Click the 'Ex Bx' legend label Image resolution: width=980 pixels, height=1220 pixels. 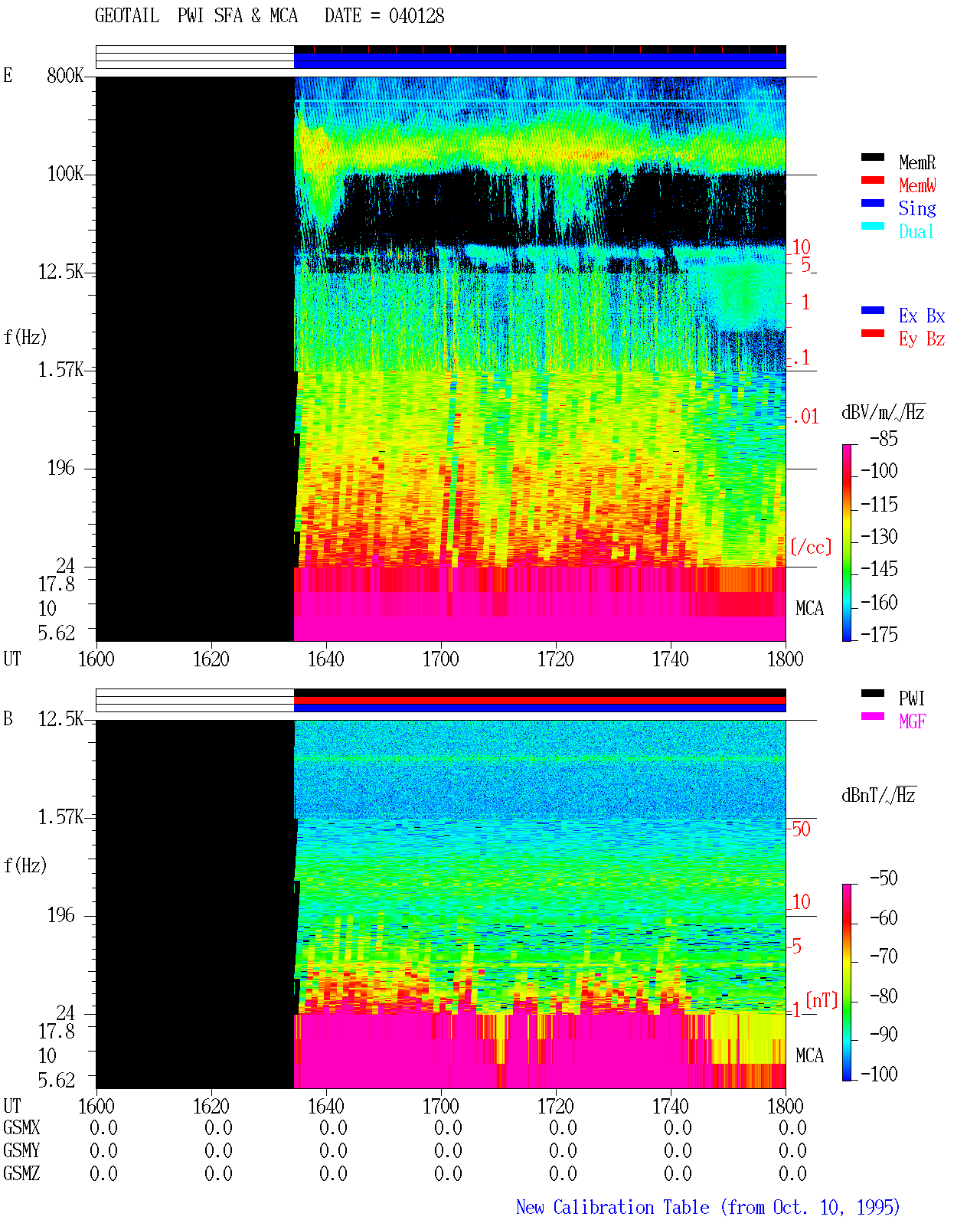(x=922, y=316)
